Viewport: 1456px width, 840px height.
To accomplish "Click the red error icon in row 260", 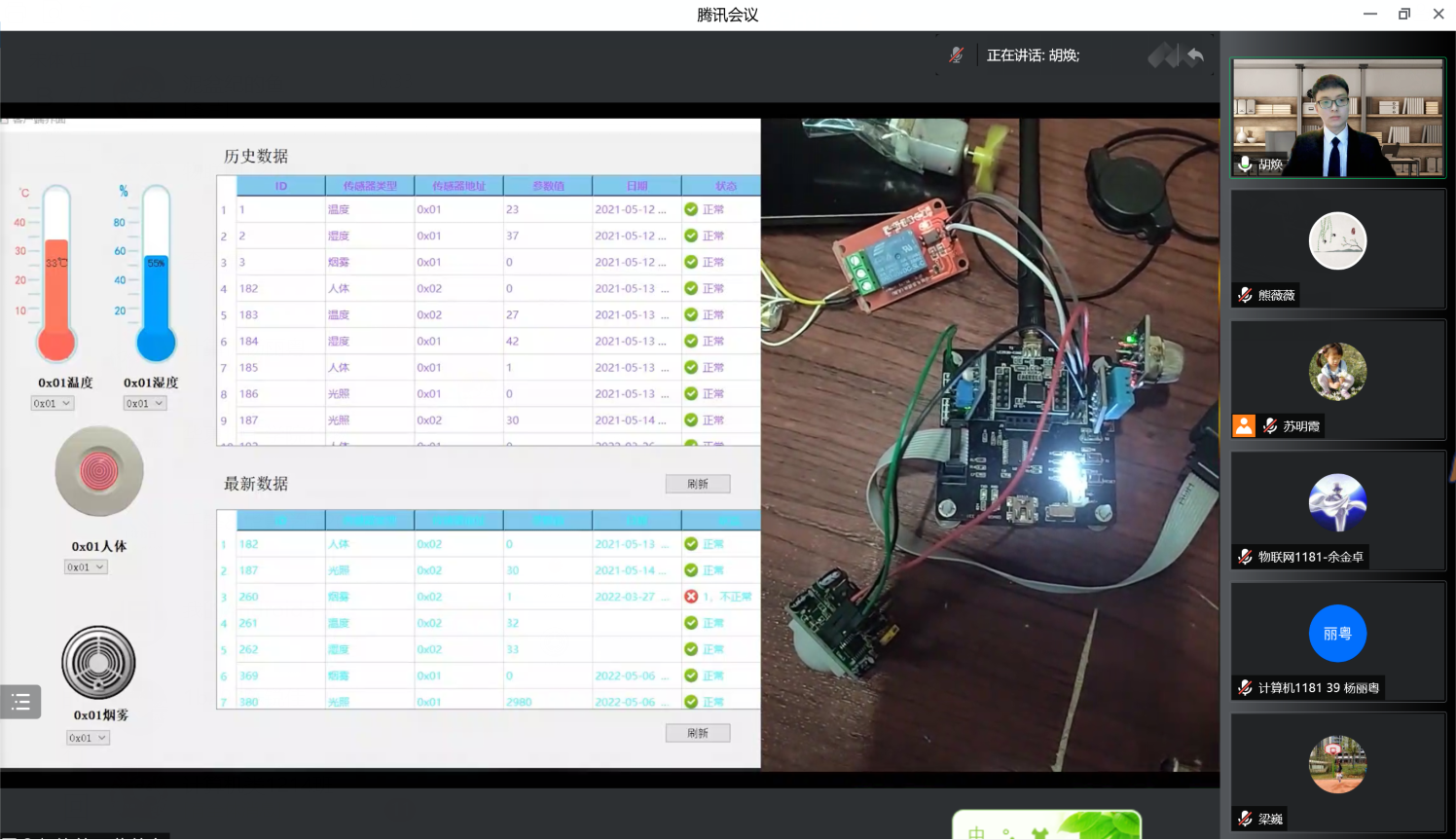I will (x=691, y=597).
